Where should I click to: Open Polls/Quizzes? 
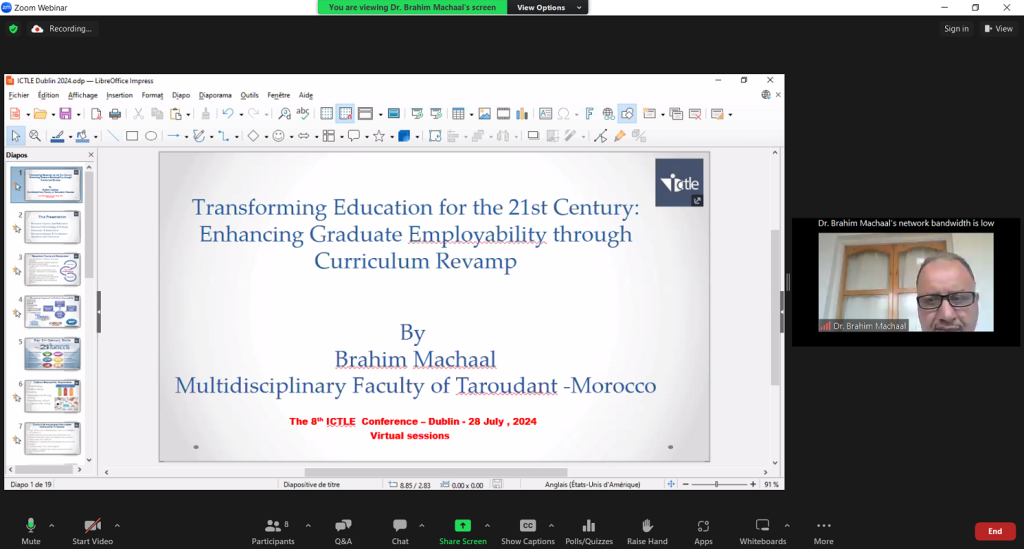pos(588,530)
